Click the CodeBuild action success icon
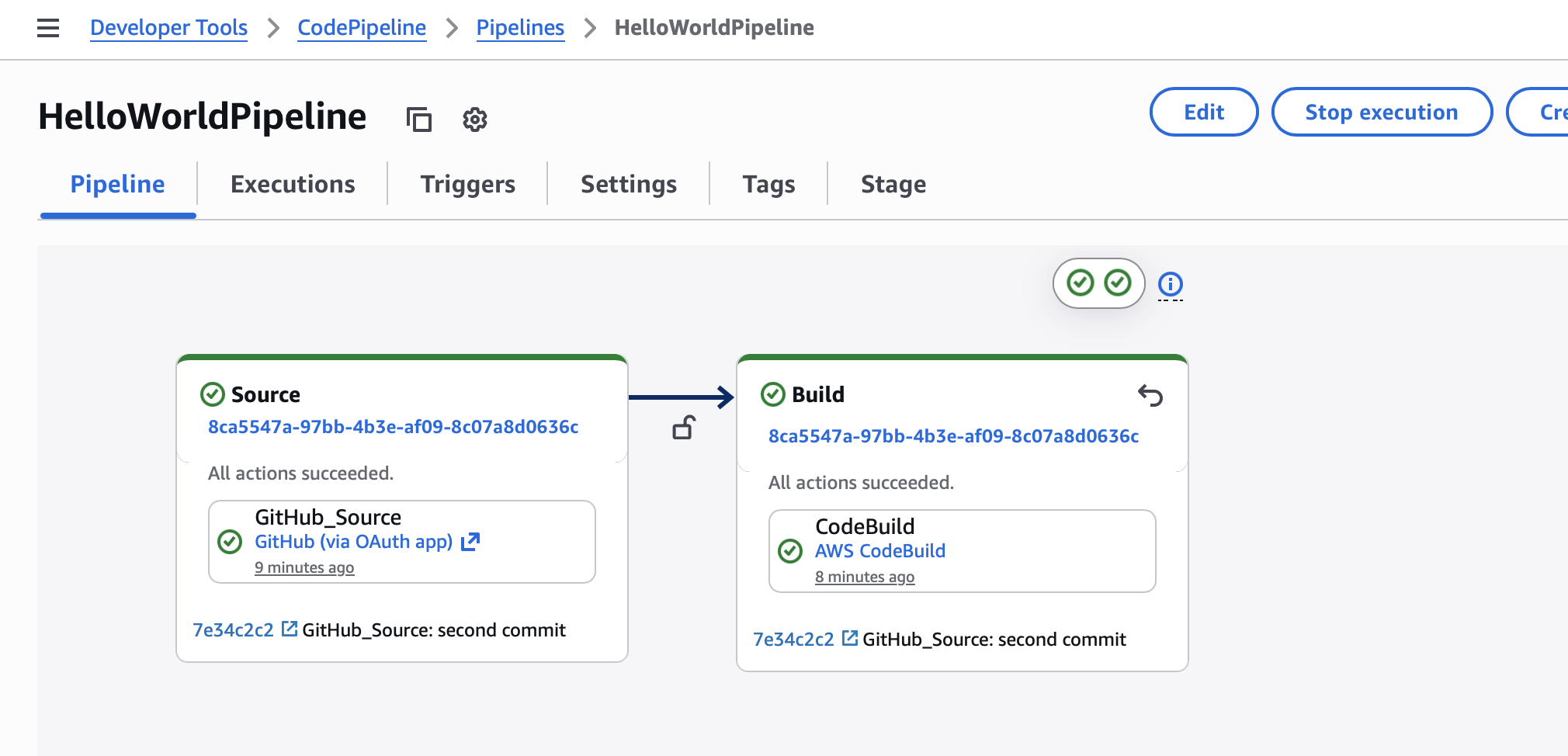Screen dimensions: 1568x756 tap(790, 551)
